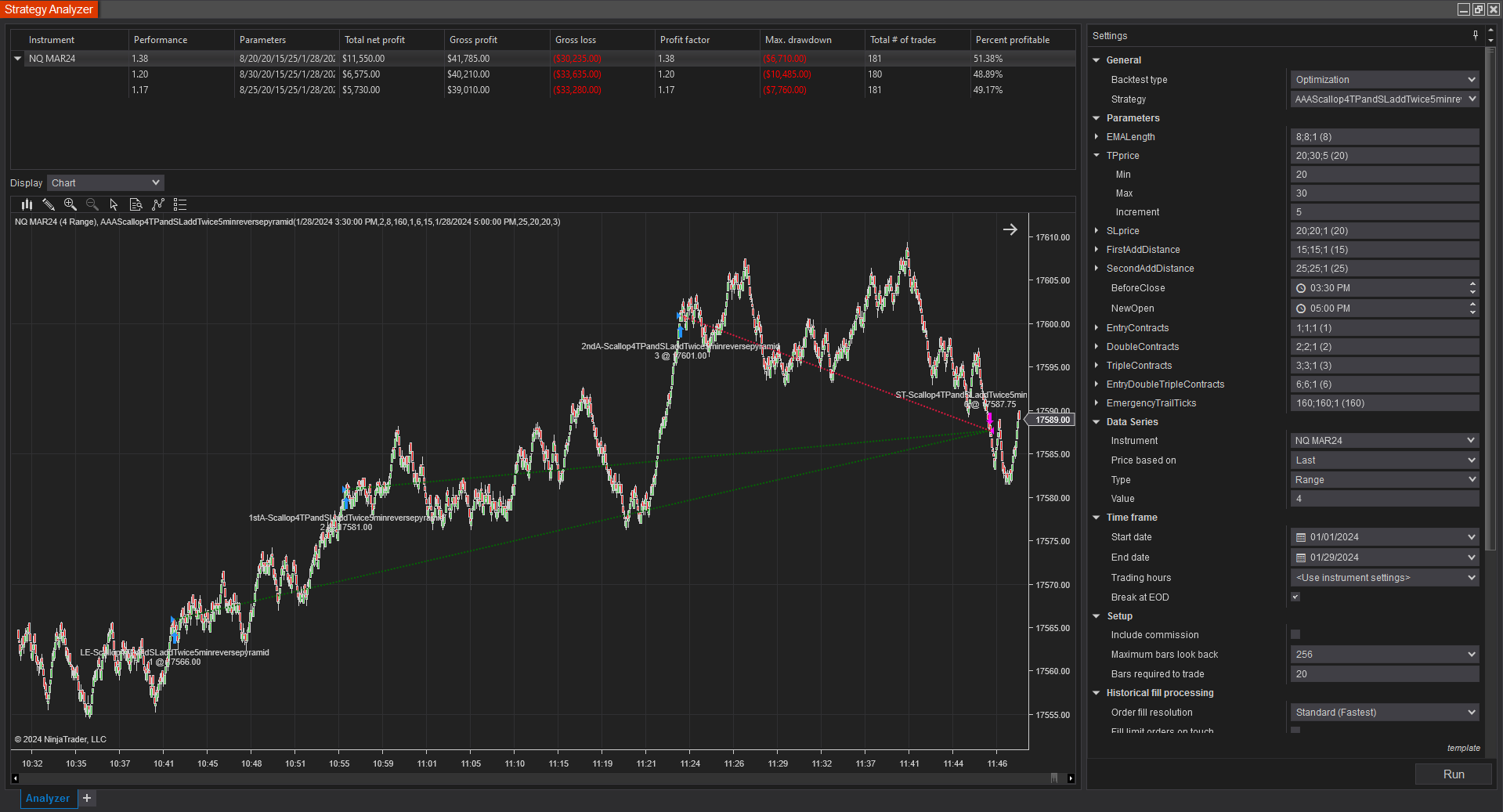Click the Settings panel vertical scrollbar
The width and height of the screenshot is (1503, 812).
(1490, 298)
